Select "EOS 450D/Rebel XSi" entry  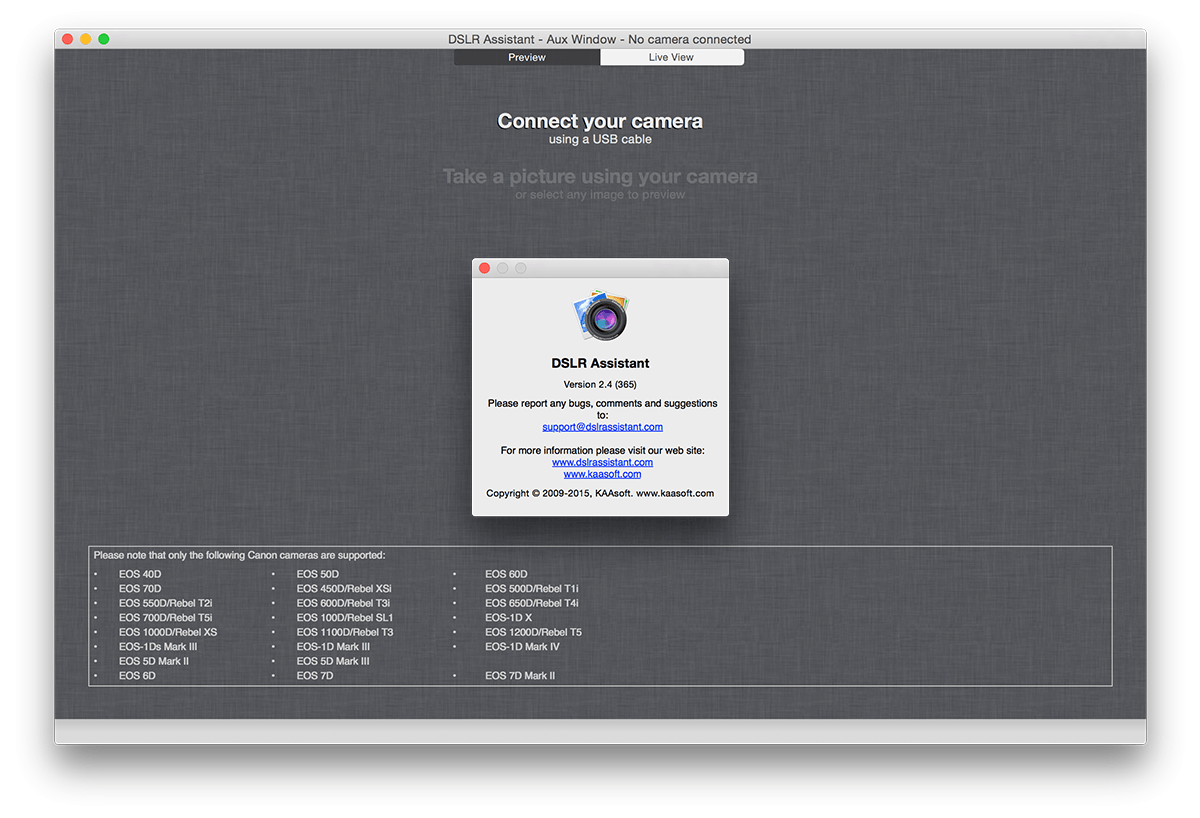click(344, 589)
